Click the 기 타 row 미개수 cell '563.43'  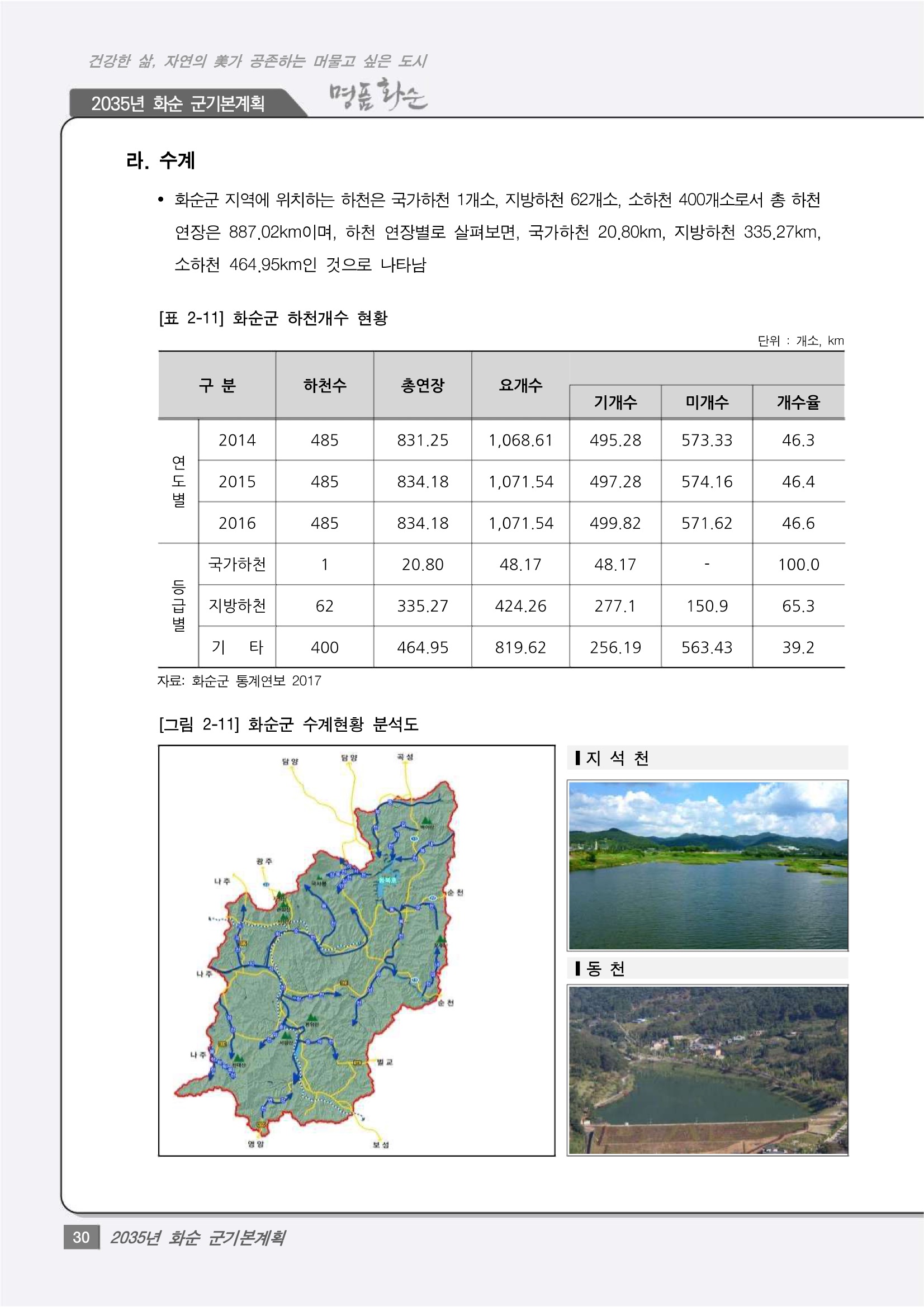point(707,647)
